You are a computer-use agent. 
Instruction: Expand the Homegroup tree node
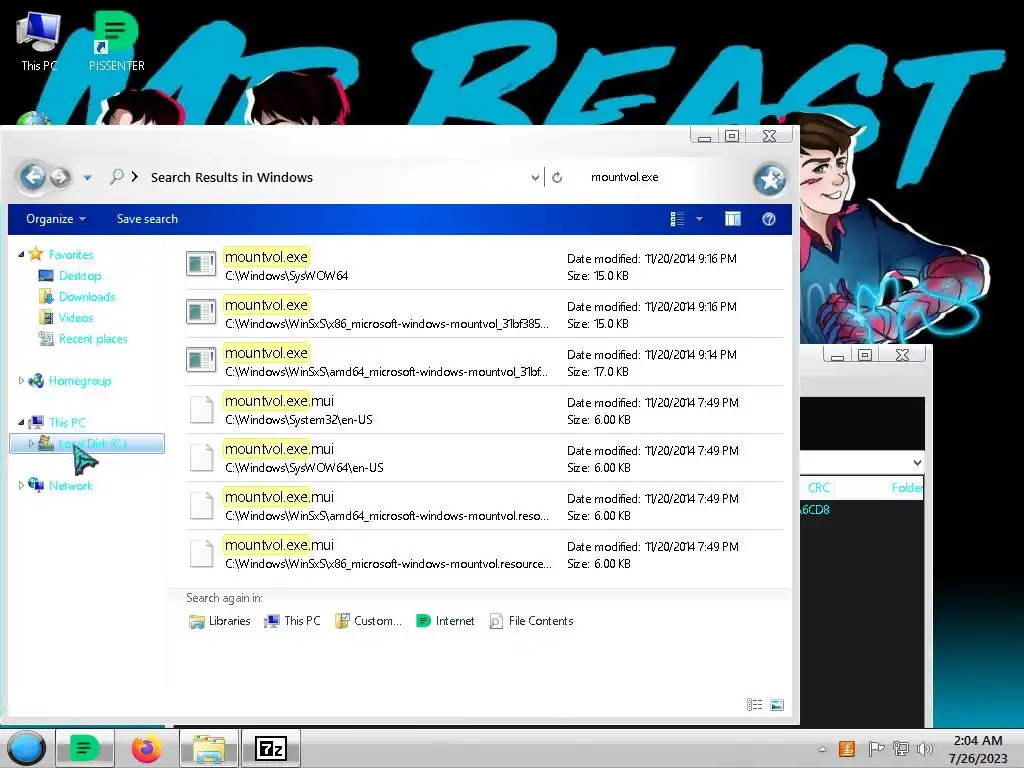21,380
